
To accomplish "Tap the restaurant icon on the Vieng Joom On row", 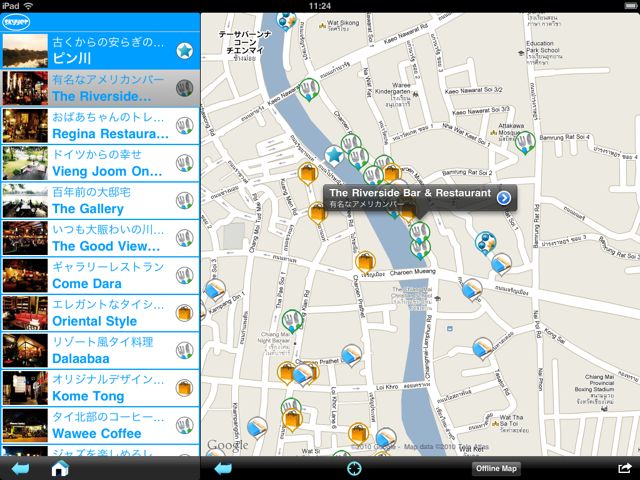I will 184,163.
